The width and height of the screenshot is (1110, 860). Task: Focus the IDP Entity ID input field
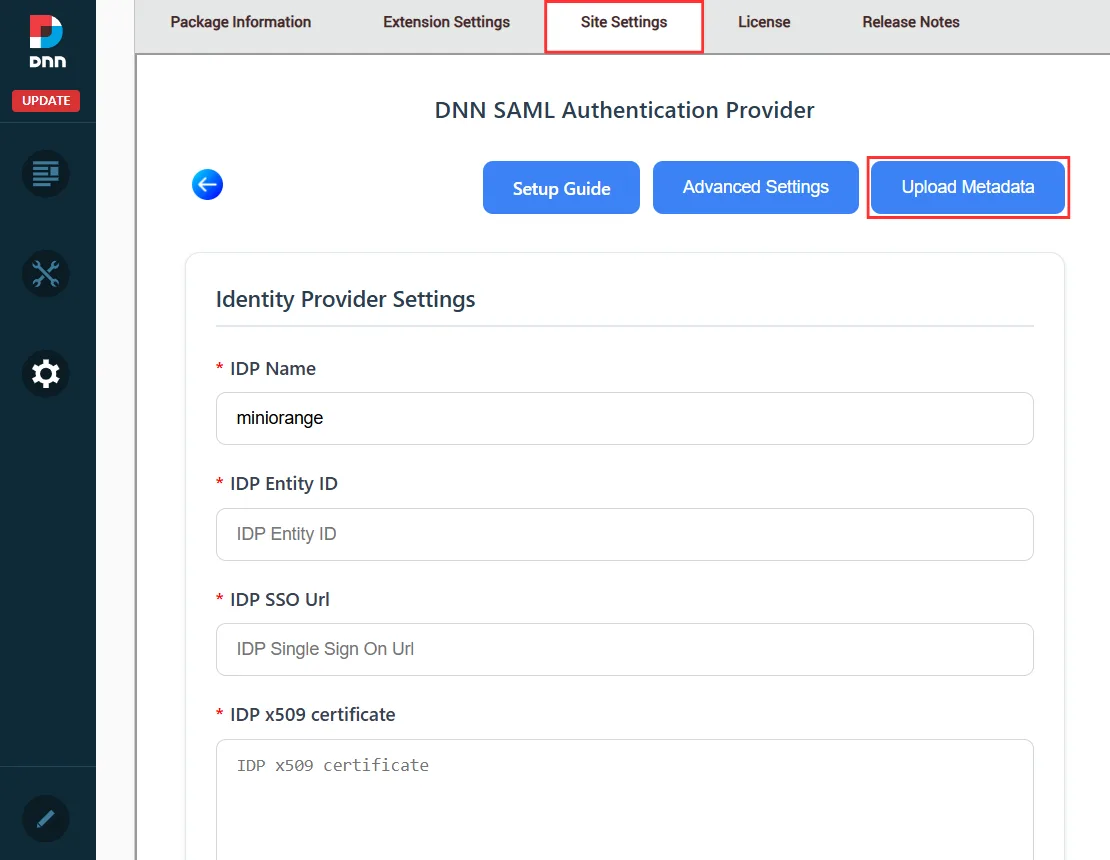pos(624,534)
